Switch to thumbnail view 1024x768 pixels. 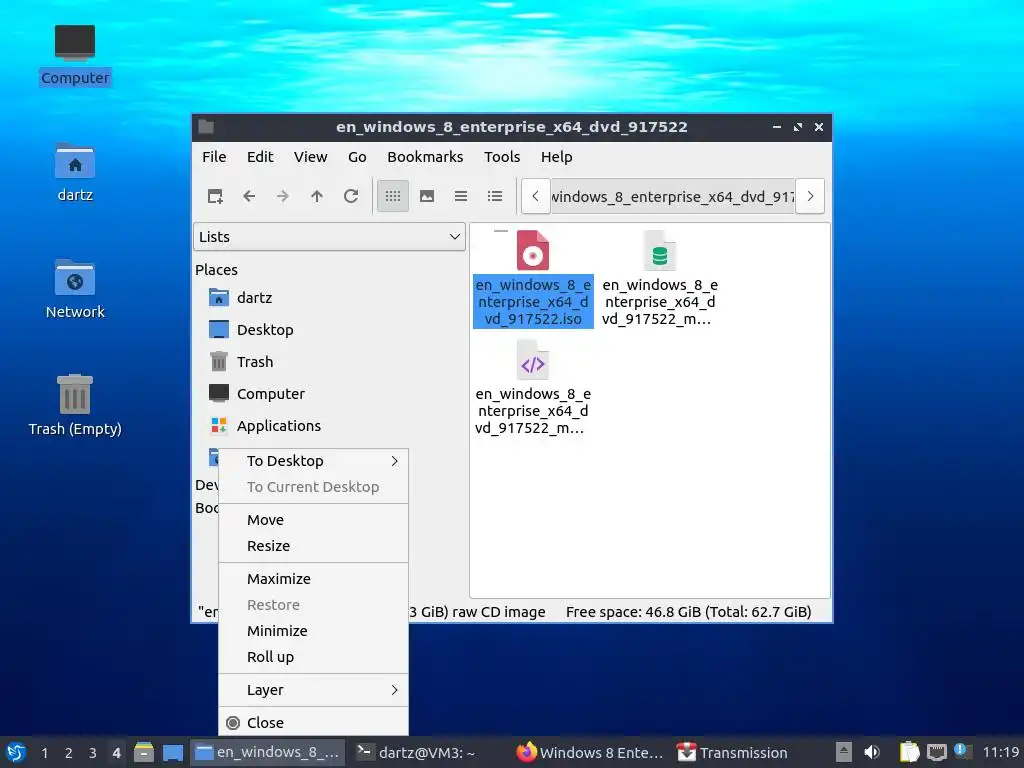pos(427,196)
